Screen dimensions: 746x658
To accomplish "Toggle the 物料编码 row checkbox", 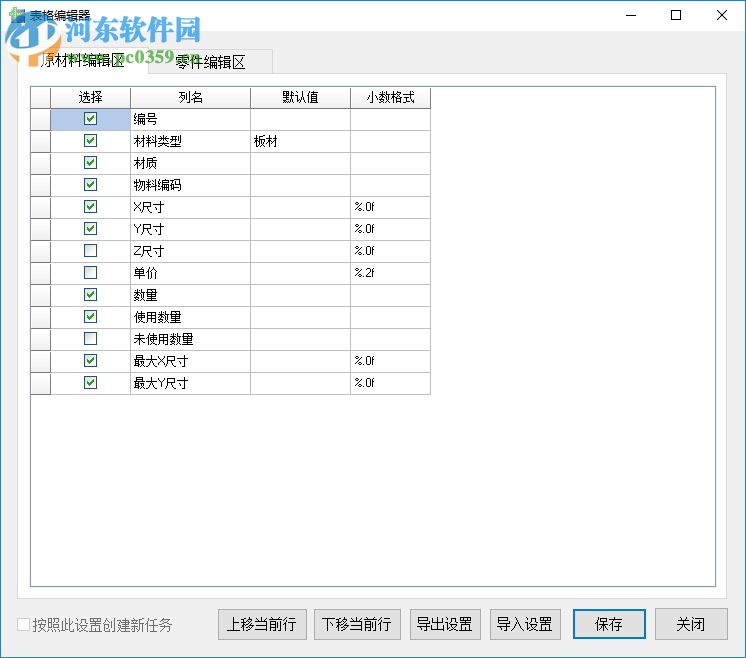I will pyautogui.click(x=90, y=185).
